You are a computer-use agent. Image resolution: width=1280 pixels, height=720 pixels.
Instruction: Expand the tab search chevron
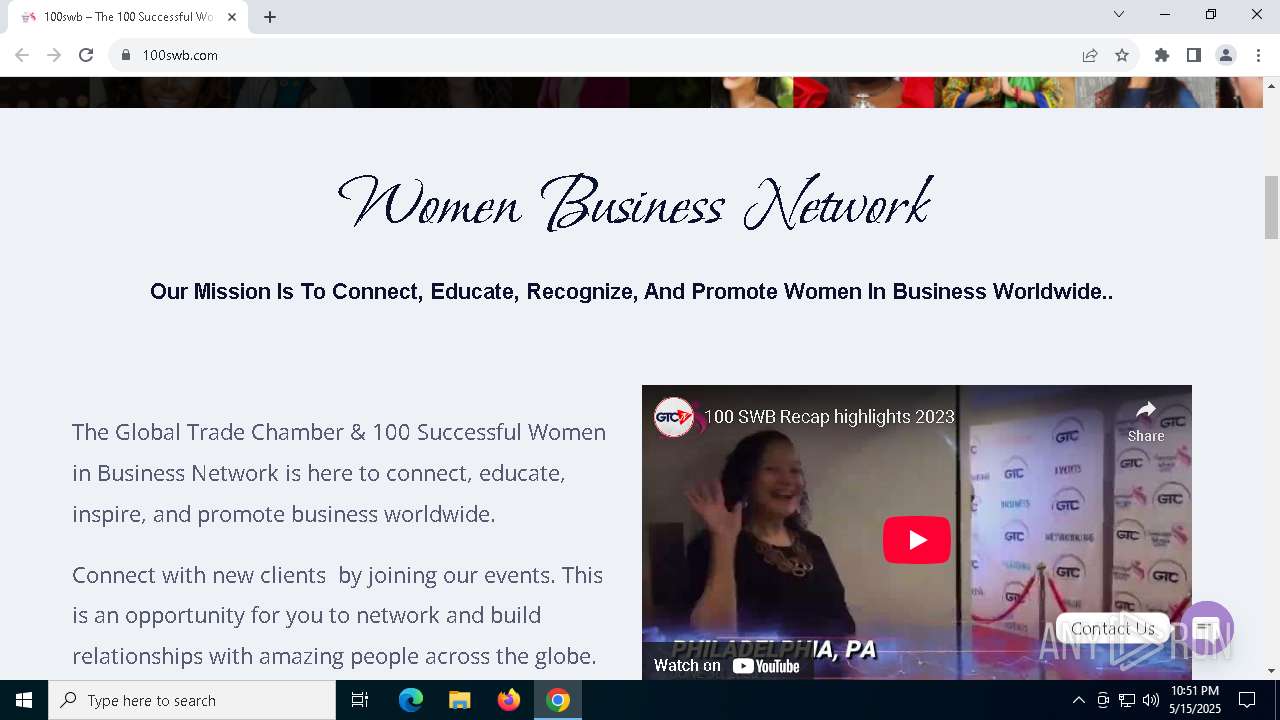[x=1119, y=14]
